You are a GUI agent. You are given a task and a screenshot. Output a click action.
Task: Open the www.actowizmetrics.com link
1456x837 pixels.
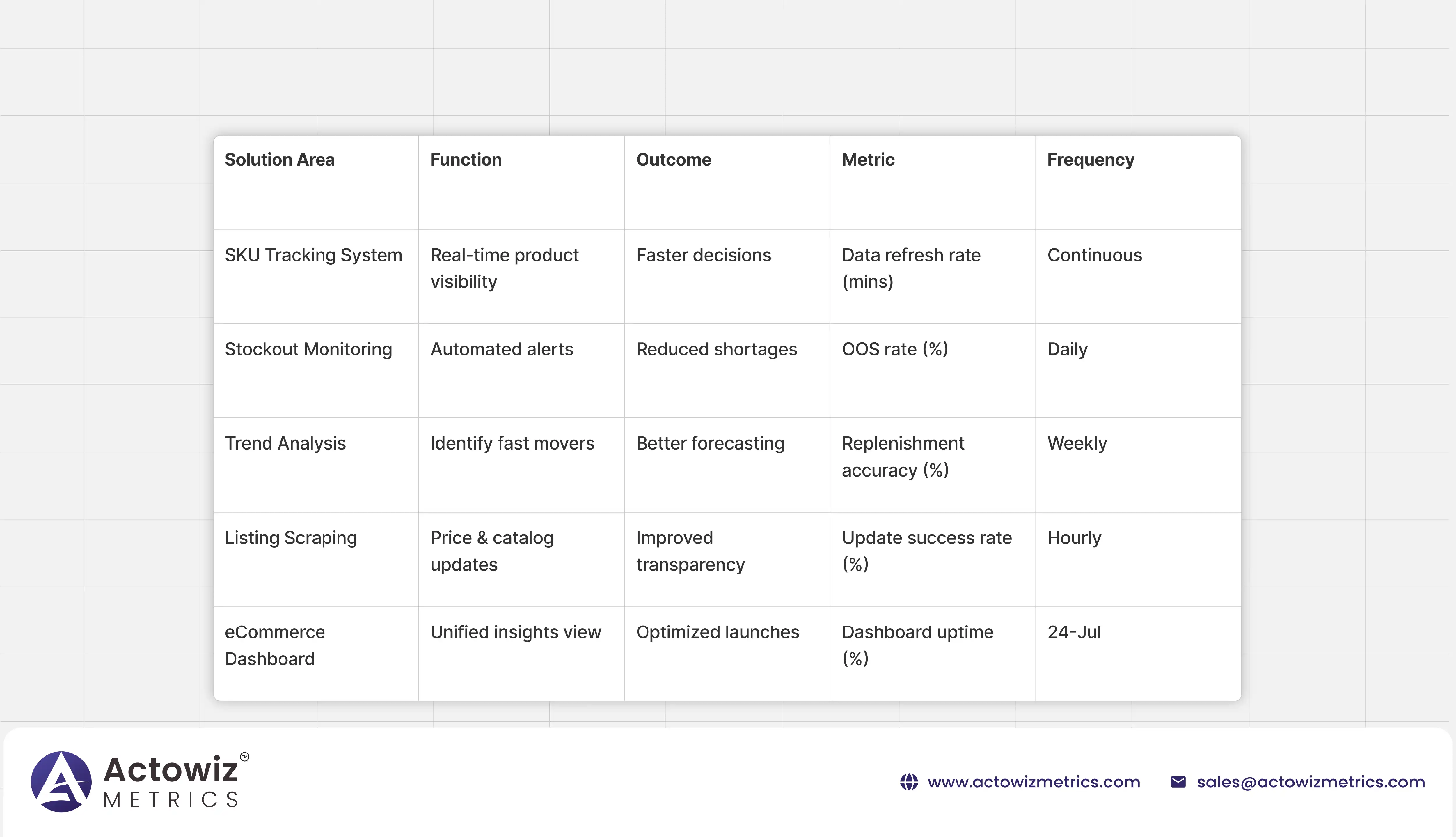click(1033, 782)
